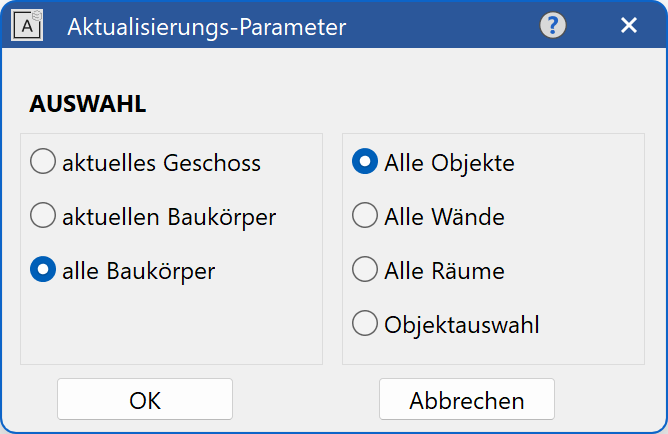Screen dimensions: 668x434
Task: Click the 'Alle Räume' label text
Action: coord(444,270)
